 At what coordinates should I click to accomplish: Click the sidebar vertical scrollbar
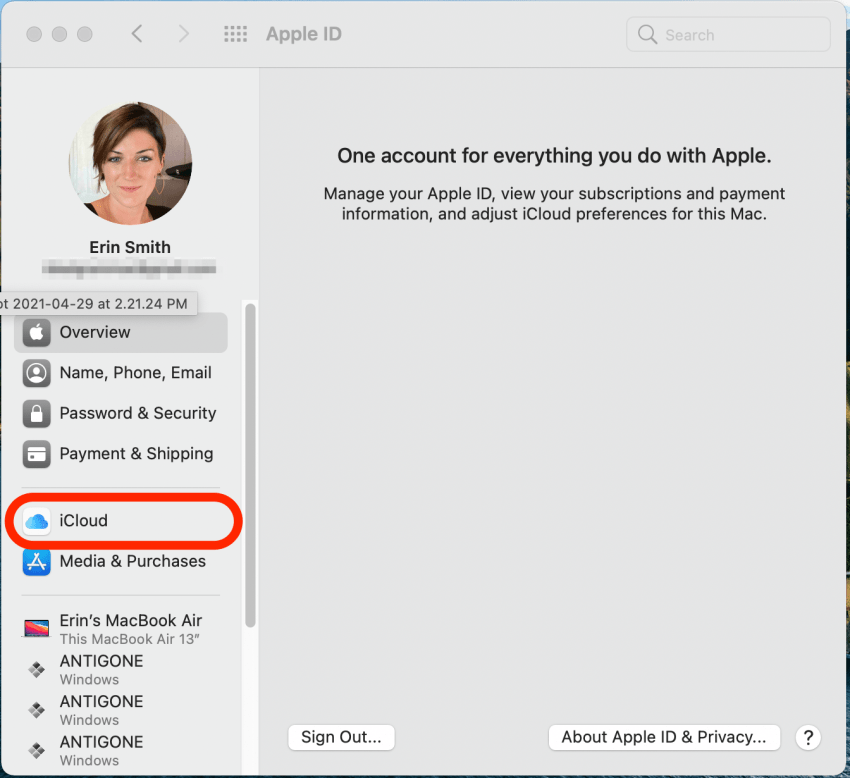(x=250, y=465)
